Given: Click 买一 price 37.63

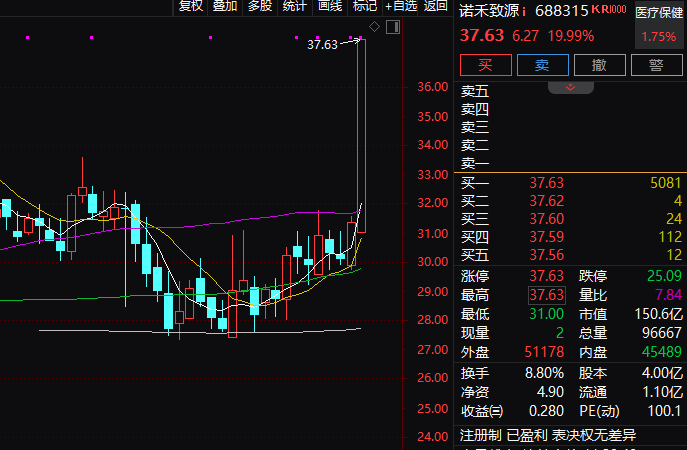Looking at the screenshot, I should (546, 183).
